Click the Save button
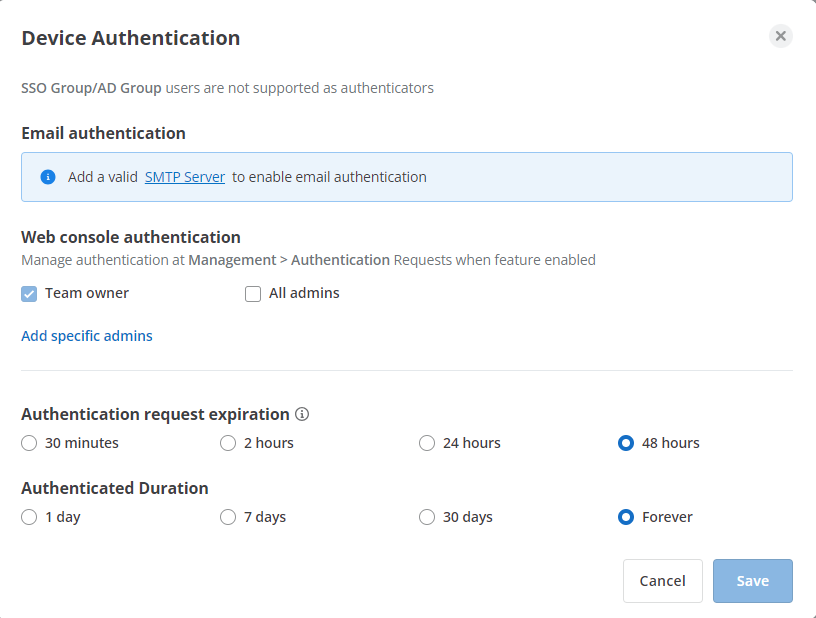This screenshot has height=618, width=816. pos(753,581)
